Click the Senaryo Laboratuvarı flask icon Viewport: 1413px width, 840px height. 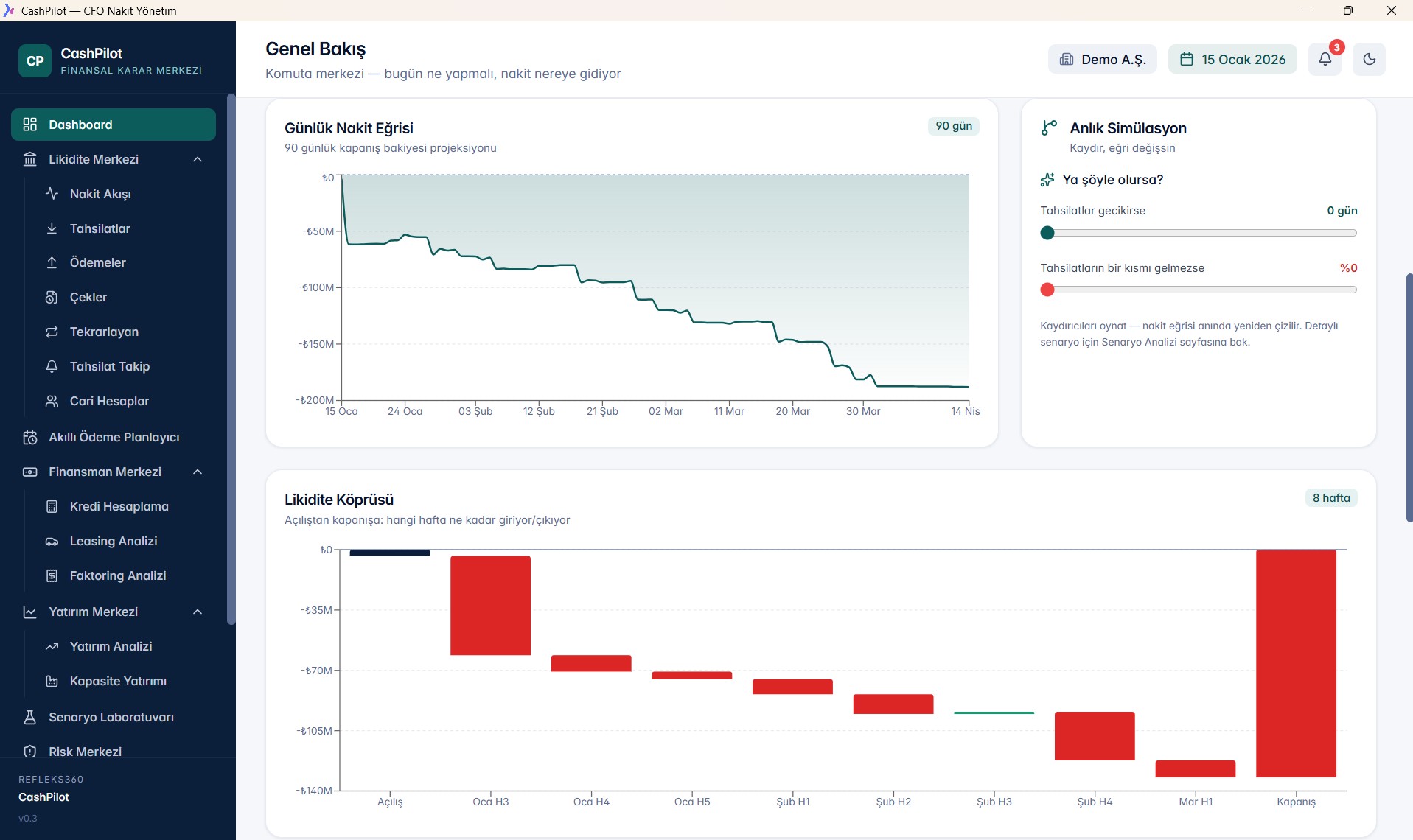(30, 717)
